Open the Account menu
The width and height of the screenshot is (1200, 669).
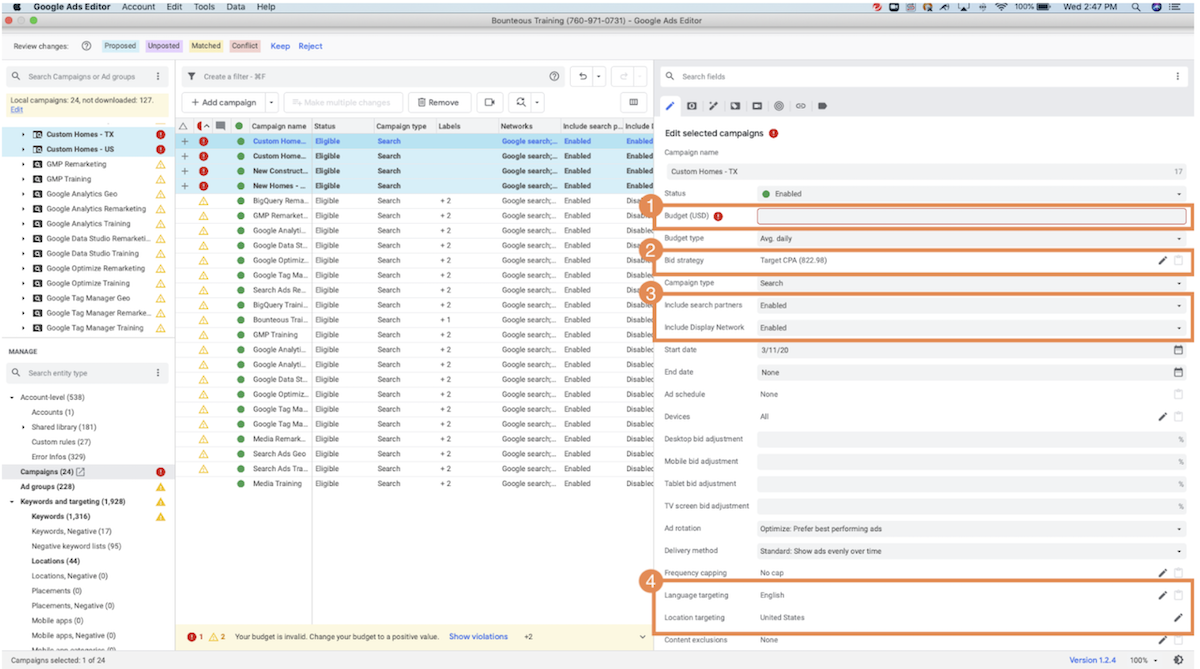(138, 7)
